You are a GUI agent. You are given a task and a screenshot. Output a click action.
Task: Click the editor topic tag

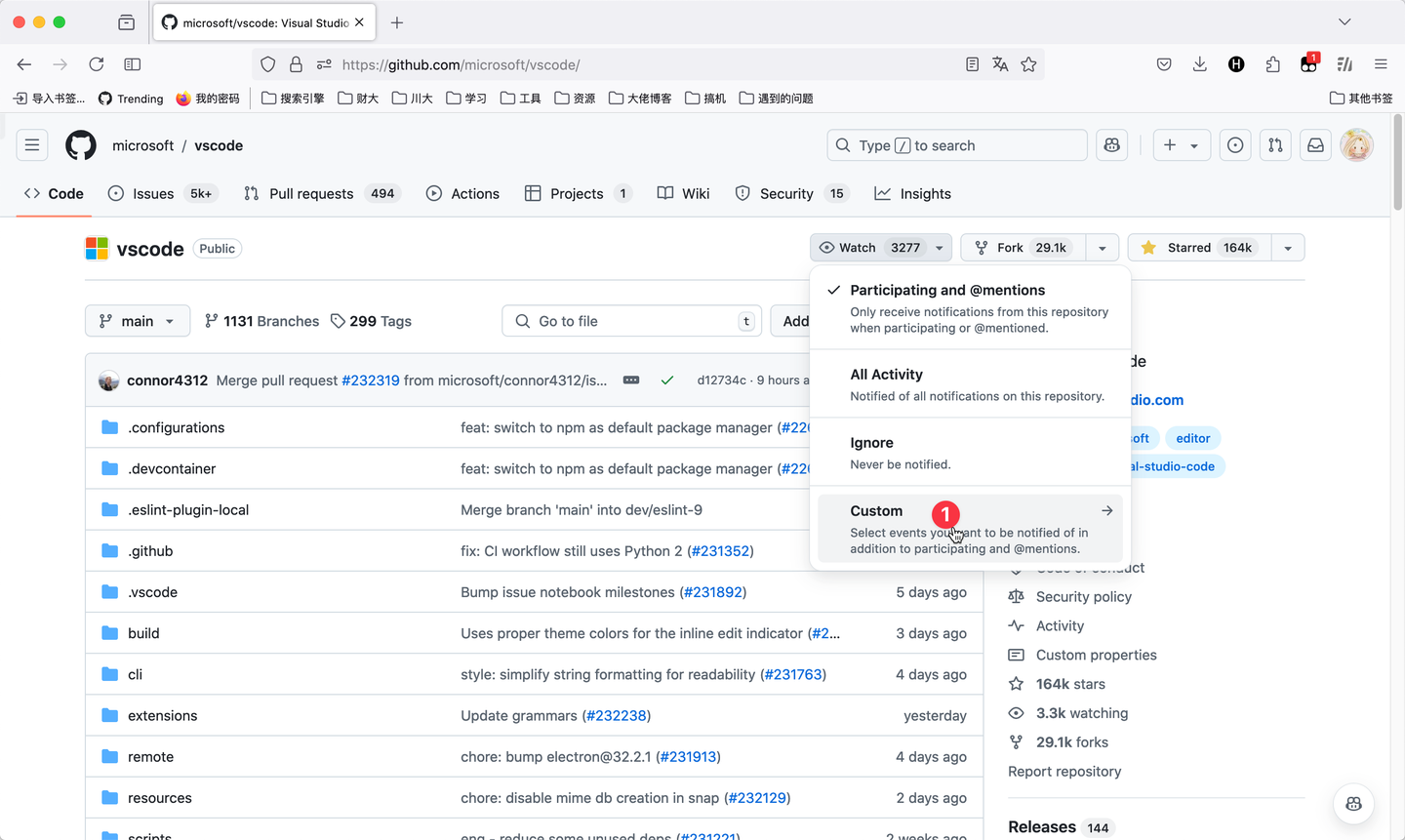pyautogui.click(x=1193, y=438)
